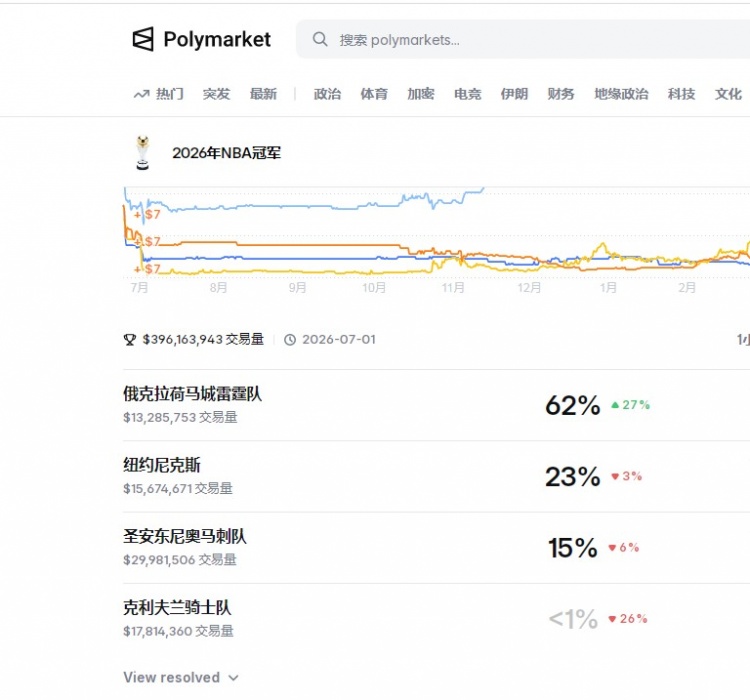Select the 科技 category
The height and width of the screenshot is (700, 750).
[681, 94]
